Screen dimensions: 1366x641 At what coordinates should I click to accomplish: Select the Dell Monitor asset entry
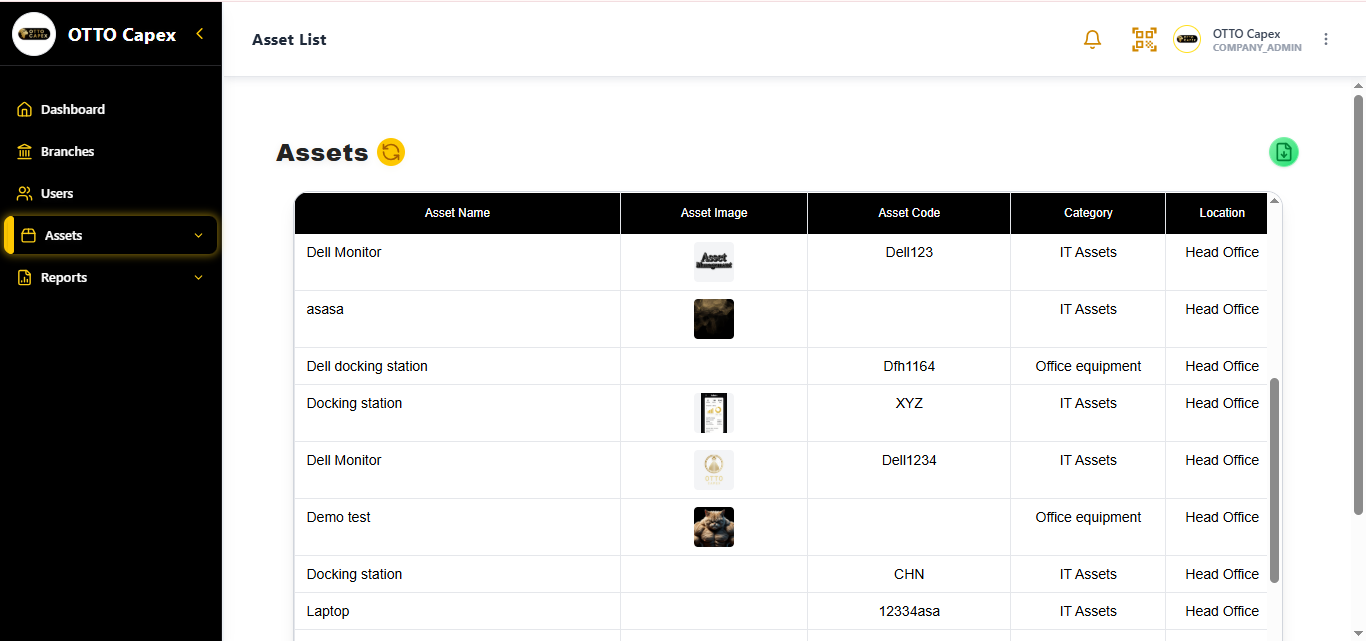[344, 252]
